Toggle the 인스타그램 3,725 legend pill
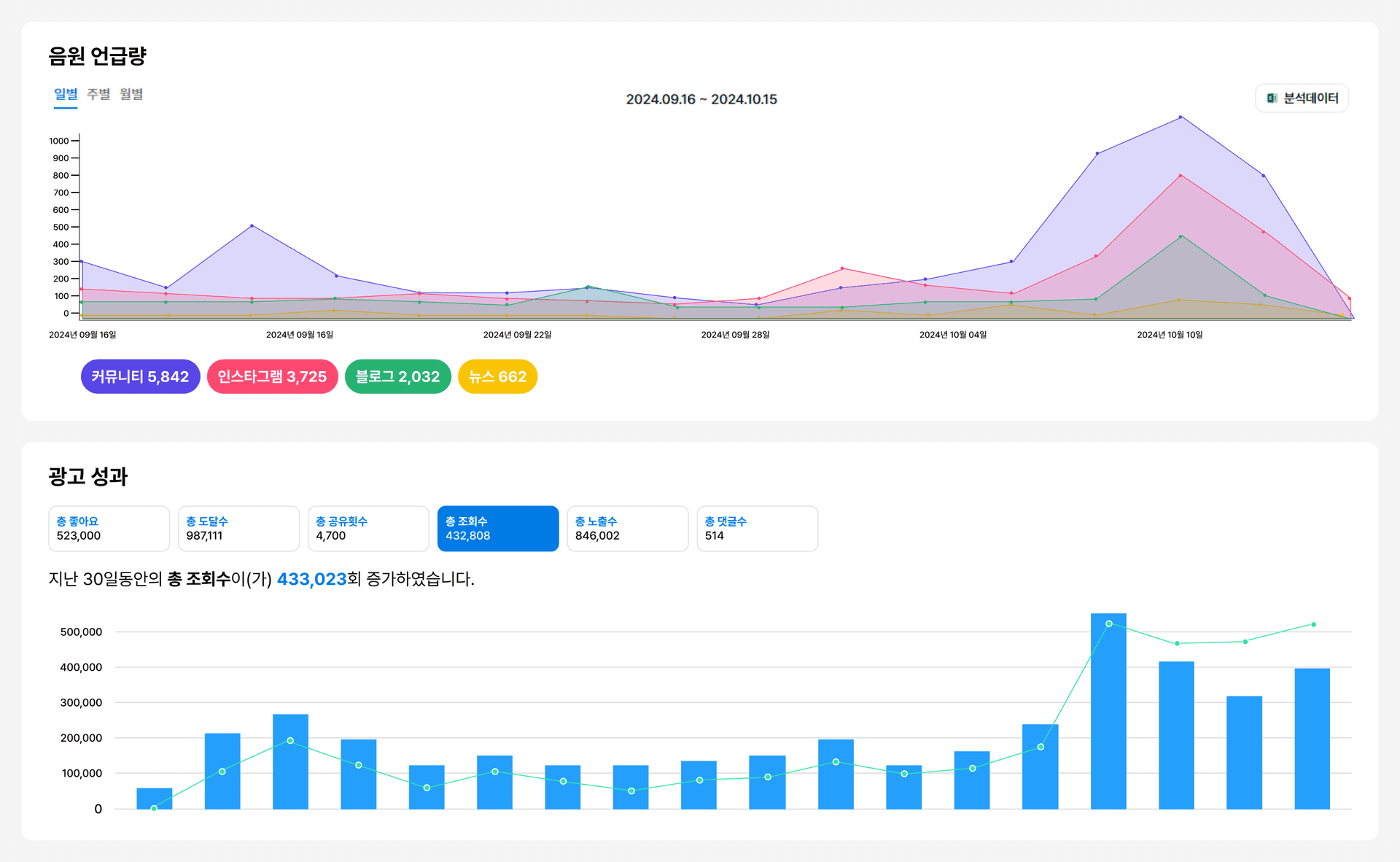Image resolution: width=1400 pixels, height=862 pixels. pos(272,376)
